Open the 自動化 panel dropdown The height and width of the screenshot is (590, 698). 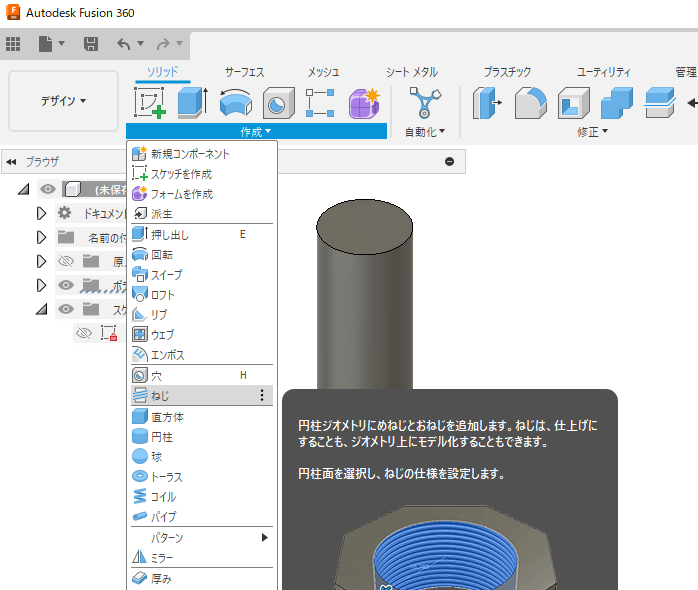coord(425,132)
